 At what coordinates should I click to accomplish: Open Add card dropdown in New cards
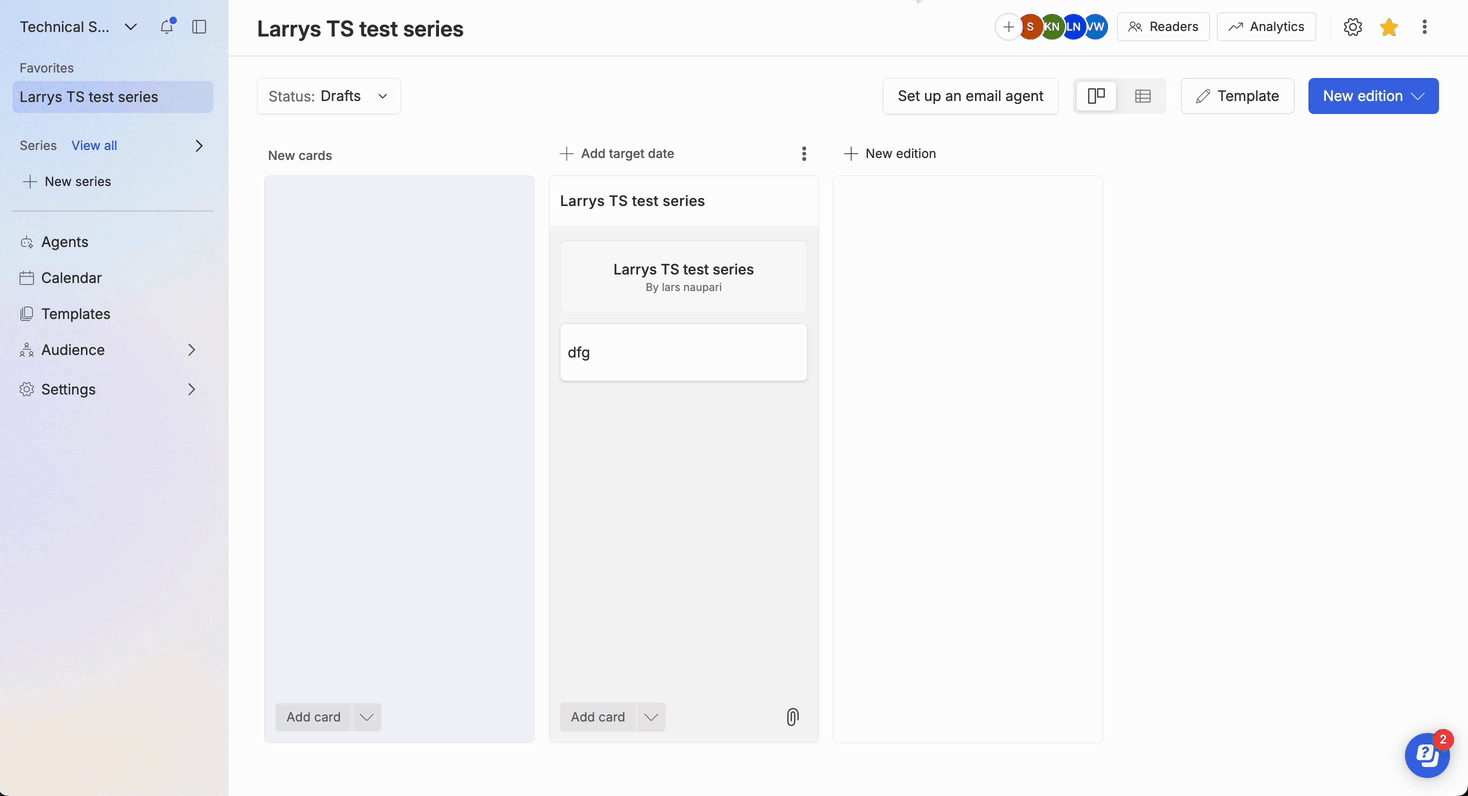point(367,717)
